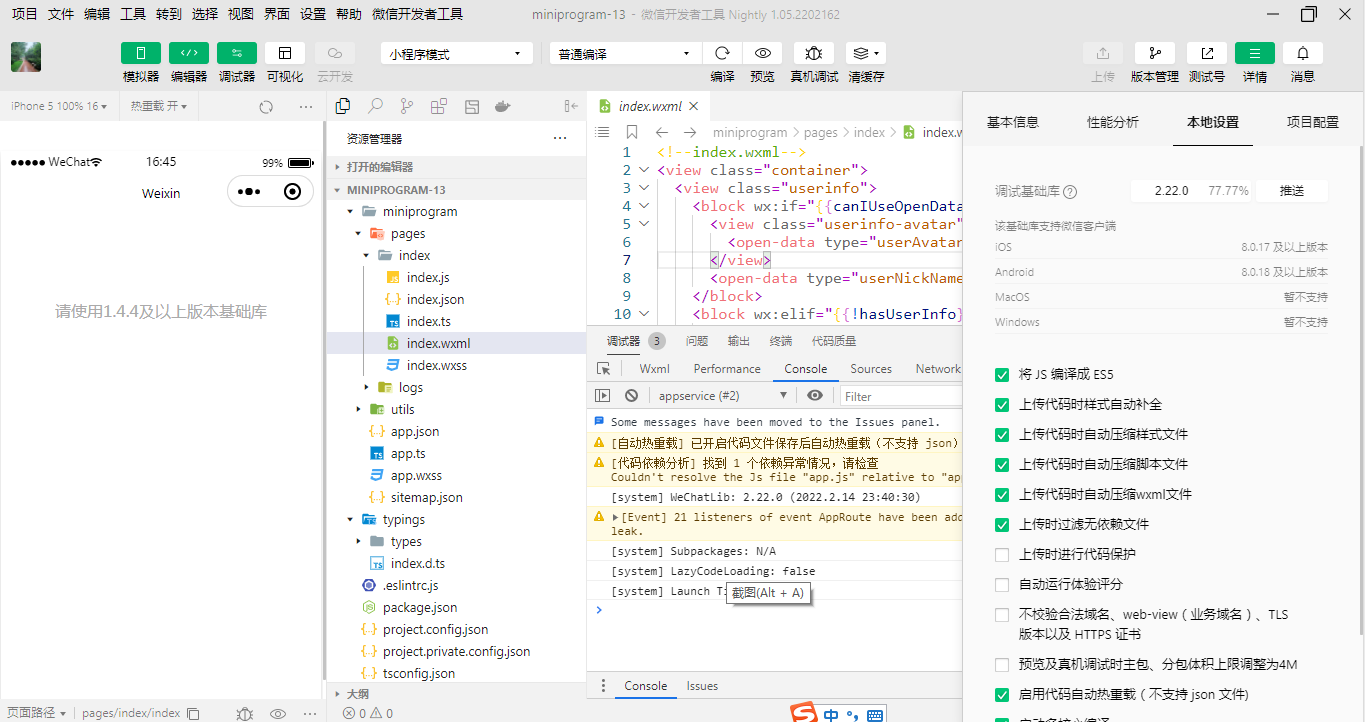Toggle the 编辑器 editor panel button
Screen dimensions: 1365x722
(x=189, y=53)
